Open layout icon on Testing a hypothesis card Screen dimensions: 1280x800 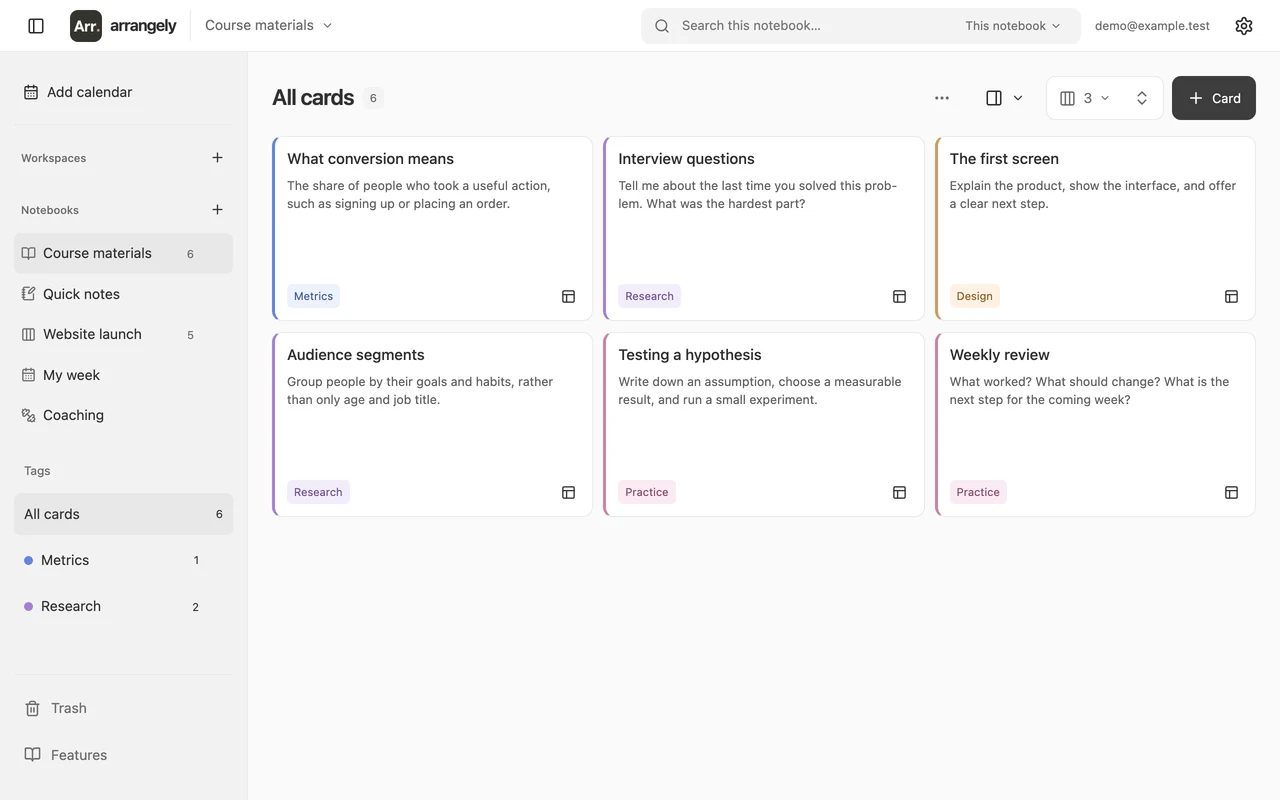pos(899,492)
